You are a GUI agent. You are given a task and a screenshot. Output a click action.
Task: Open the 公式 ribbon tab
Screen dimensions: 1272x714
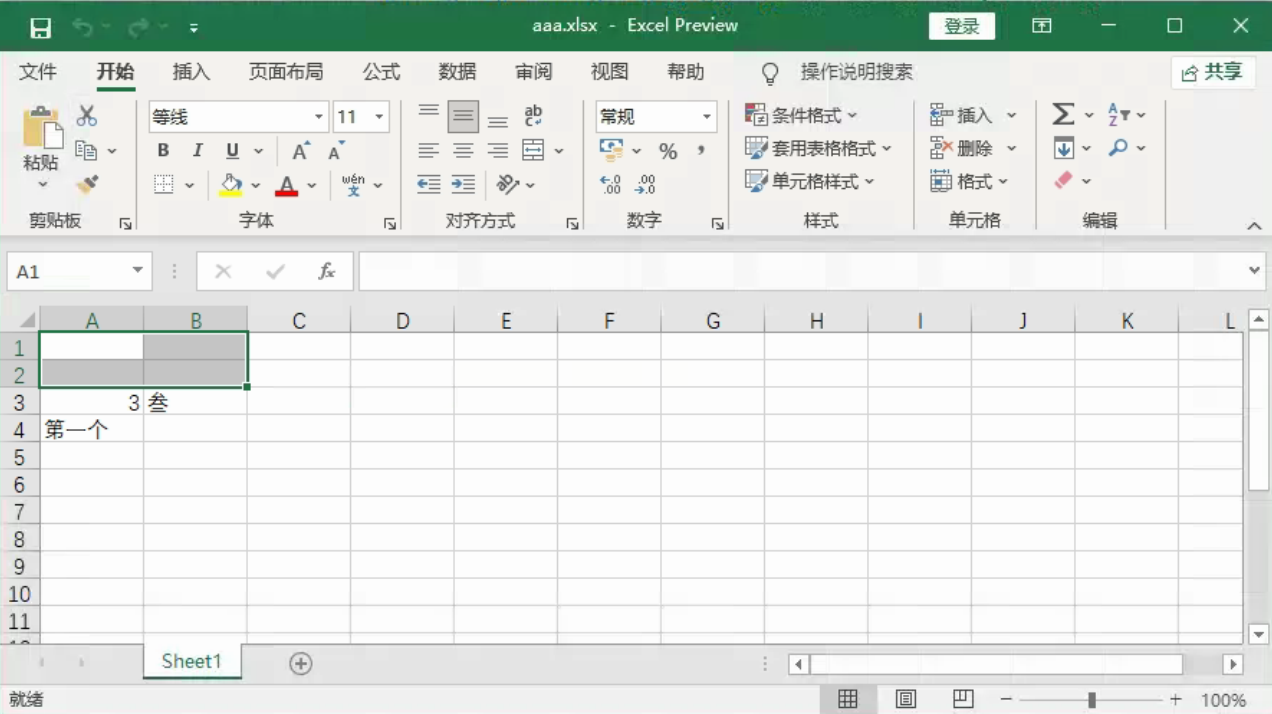pyautogui.click(x=381, y=72)
